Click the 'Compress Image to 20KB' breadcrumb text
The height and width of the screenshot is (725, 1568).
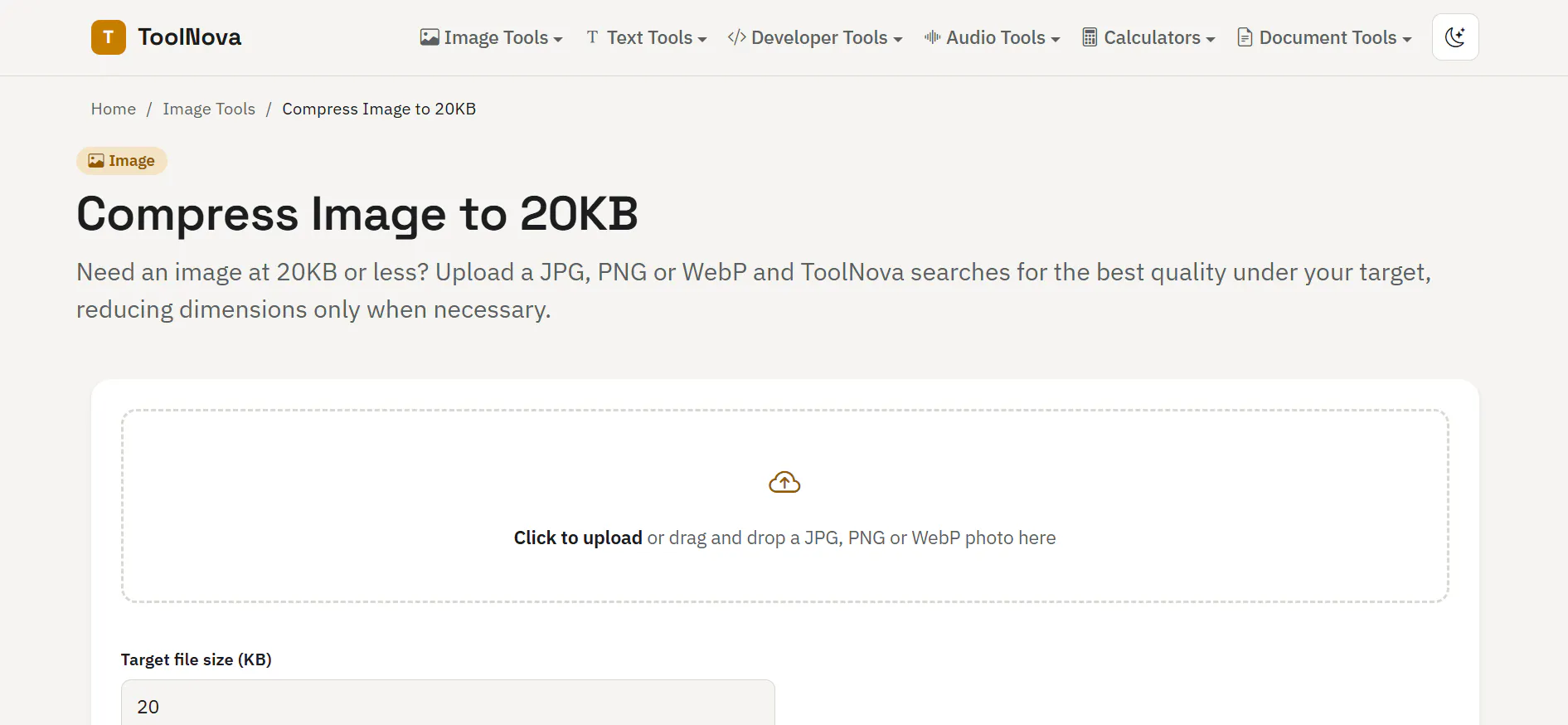(x=379, y=109)
